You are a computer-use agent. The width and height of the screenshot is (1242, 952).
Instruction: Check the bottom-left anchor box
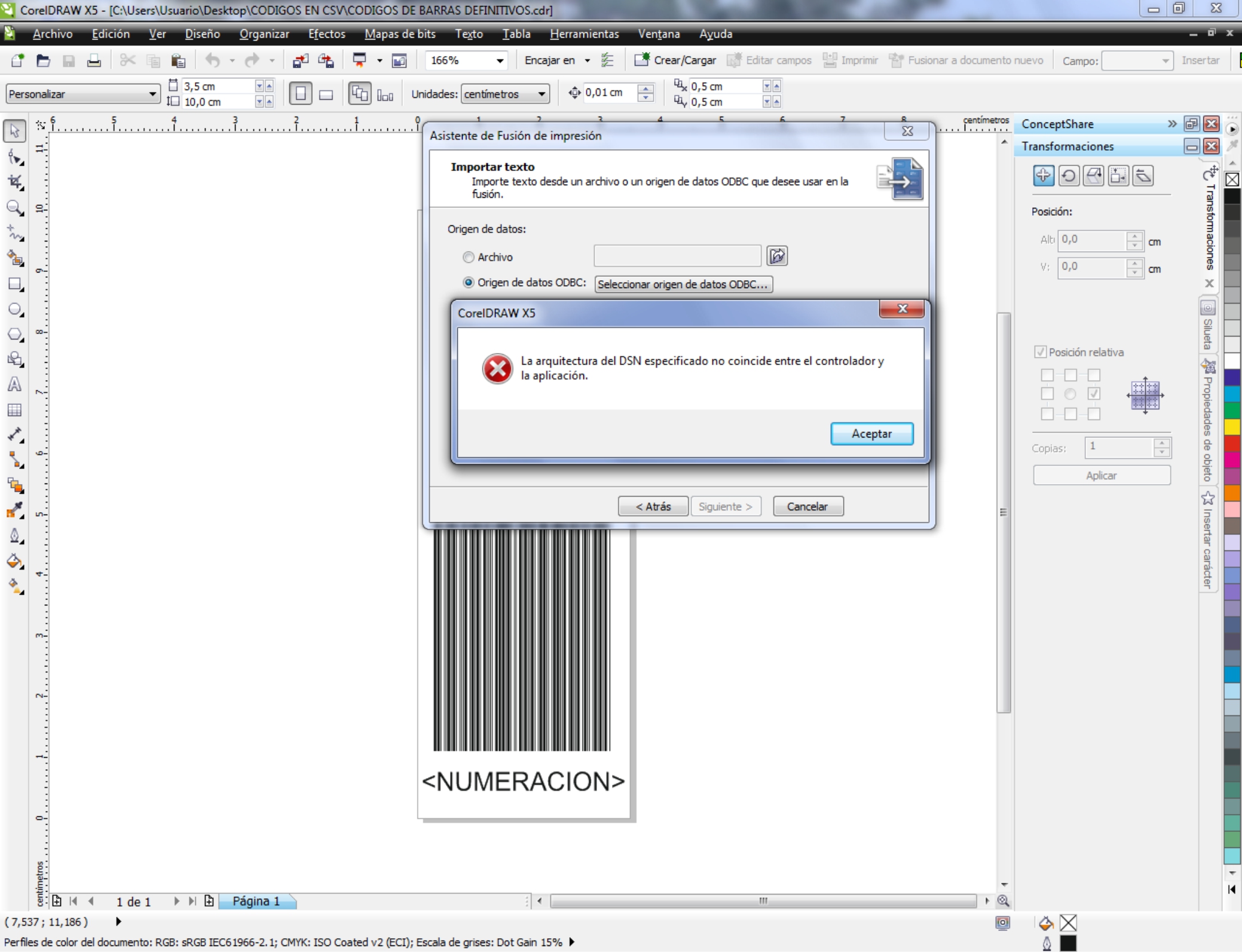coord(1047,414)
